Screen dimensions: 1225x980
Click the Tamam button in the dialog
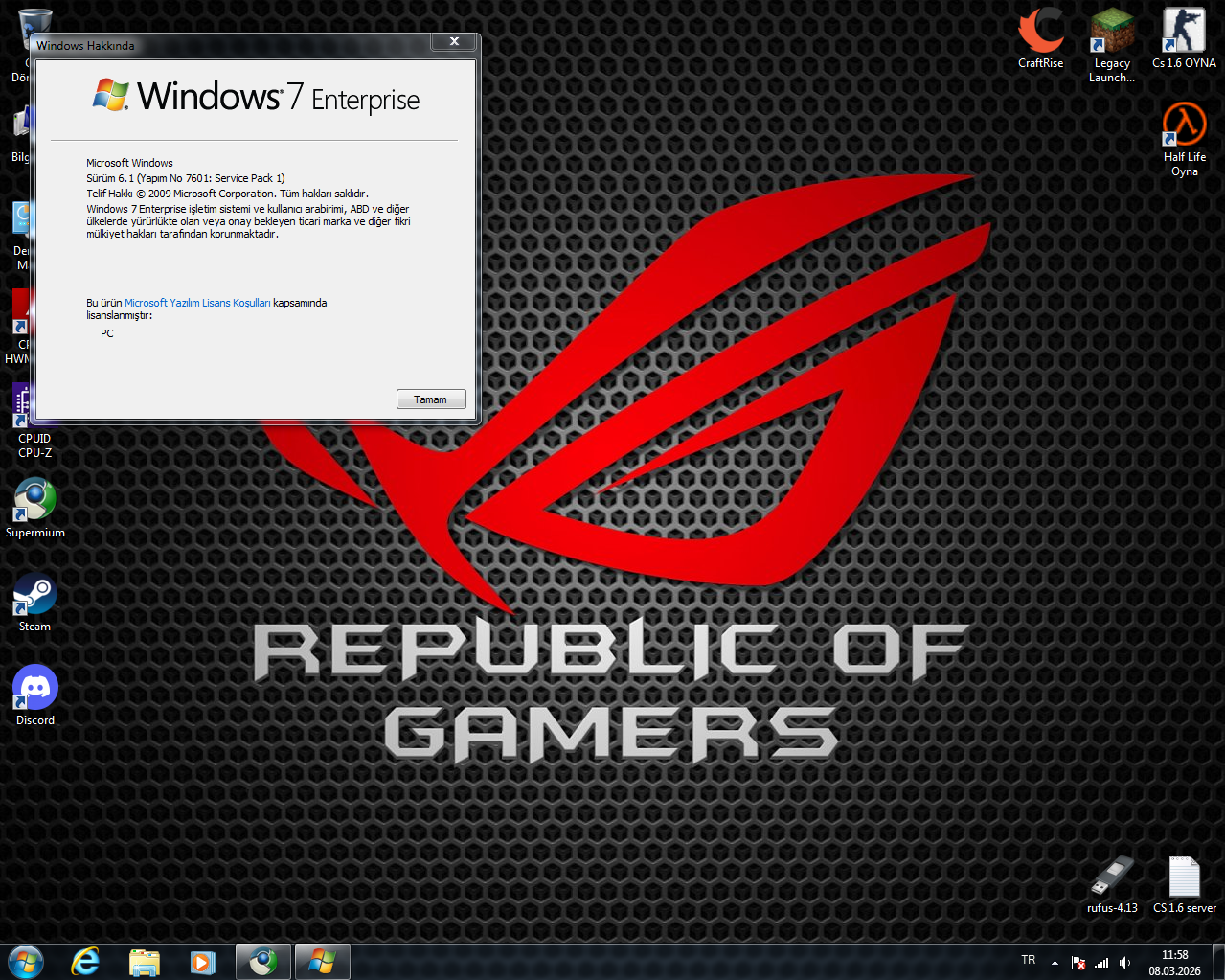431,399
